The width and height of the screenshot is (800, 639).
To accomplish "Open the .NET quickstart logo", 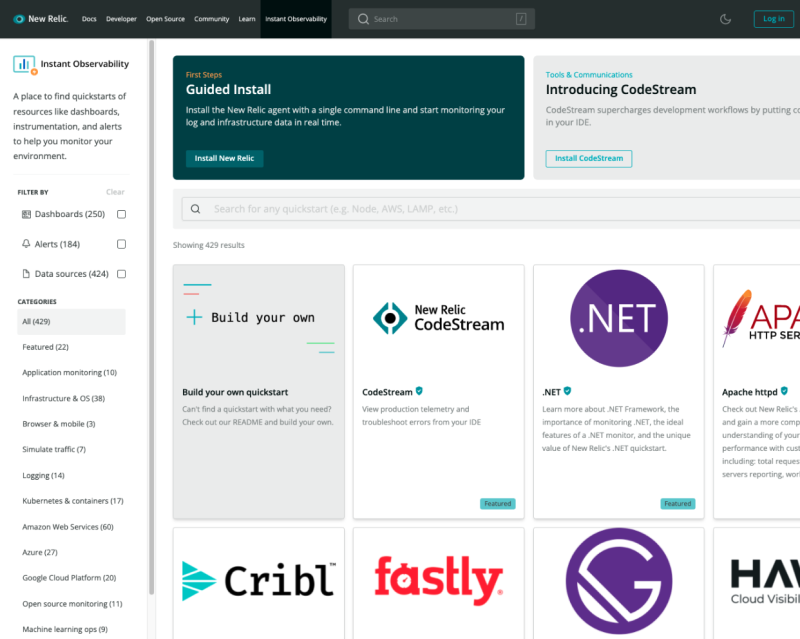I will coord(618,318).
